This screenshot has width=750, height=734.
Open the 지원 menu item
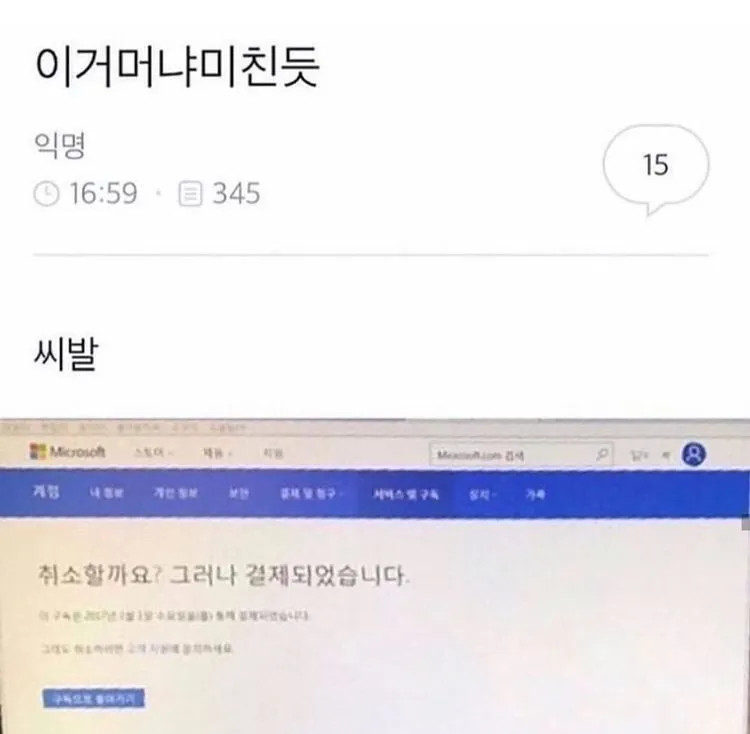(273, 452)
